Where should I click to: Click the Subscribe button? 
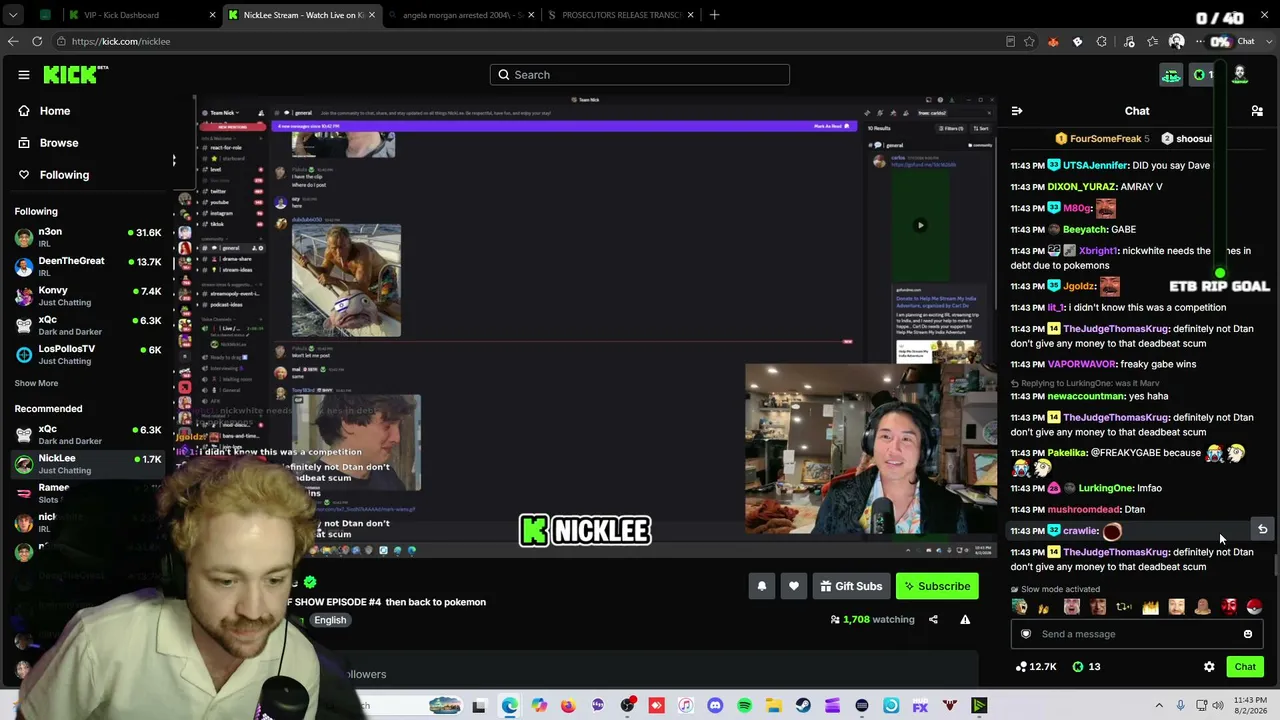pos(937,587)
